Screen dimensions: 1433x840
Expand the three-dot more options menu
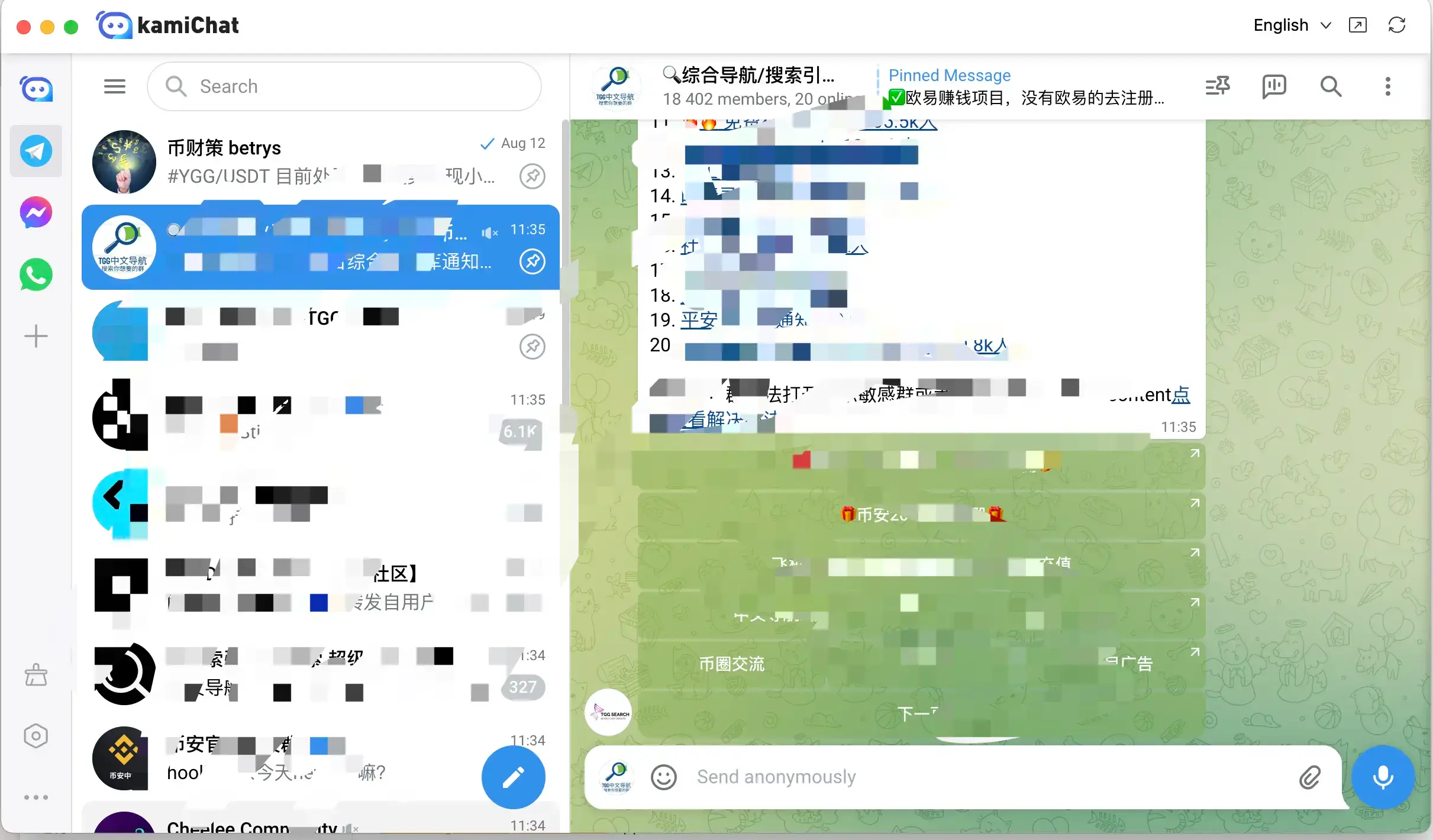point(1388,86)
